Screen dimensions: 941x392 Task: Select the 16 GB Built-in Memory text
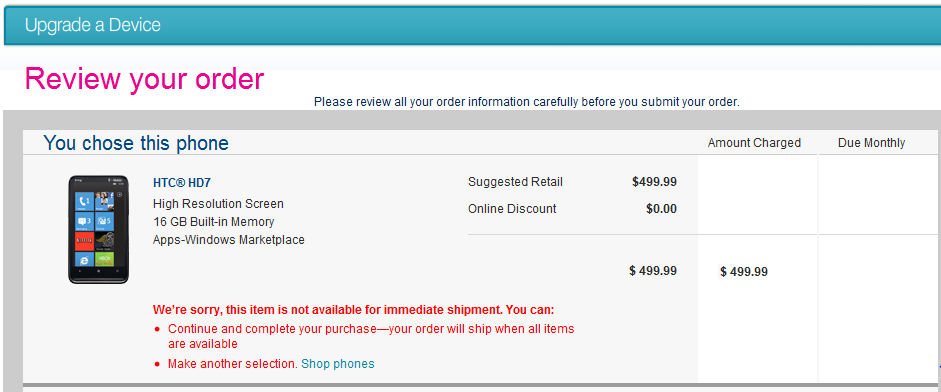pyautogui.click(x=214, y=222)
